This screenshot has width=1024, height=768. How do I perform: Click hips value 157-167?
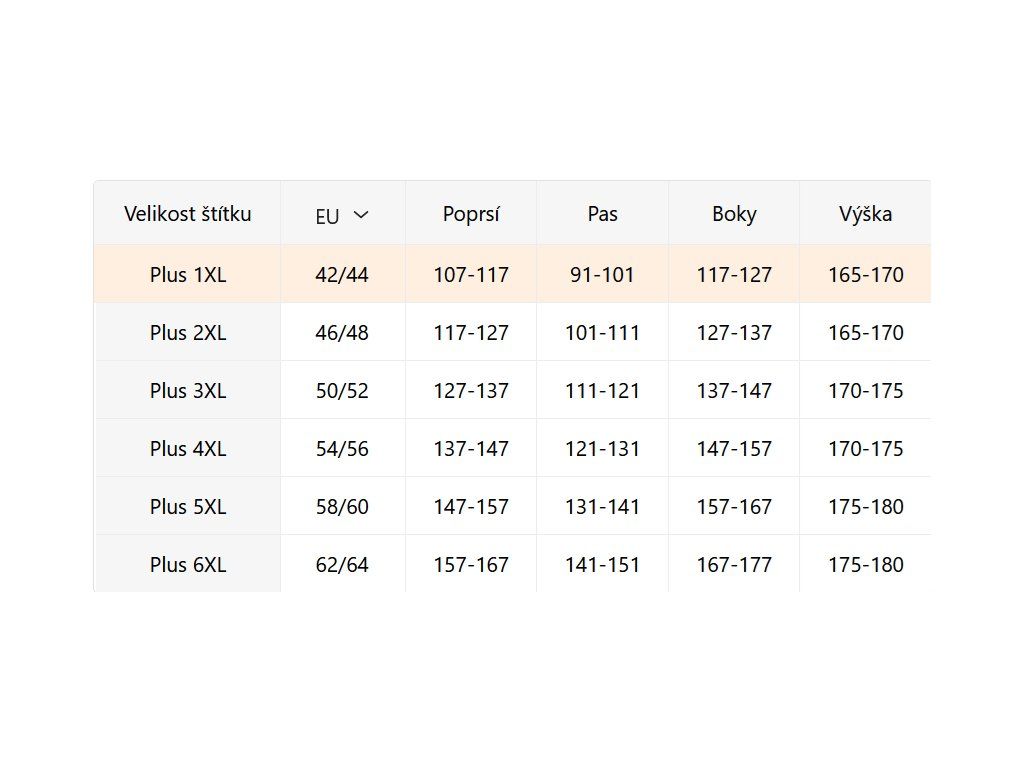734,507
